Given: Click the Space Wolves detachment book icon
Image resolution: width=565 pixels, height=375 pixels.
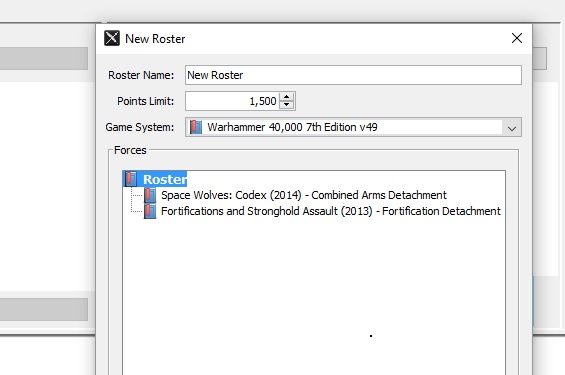Looking at the screenshot, I should coord(150,195).
